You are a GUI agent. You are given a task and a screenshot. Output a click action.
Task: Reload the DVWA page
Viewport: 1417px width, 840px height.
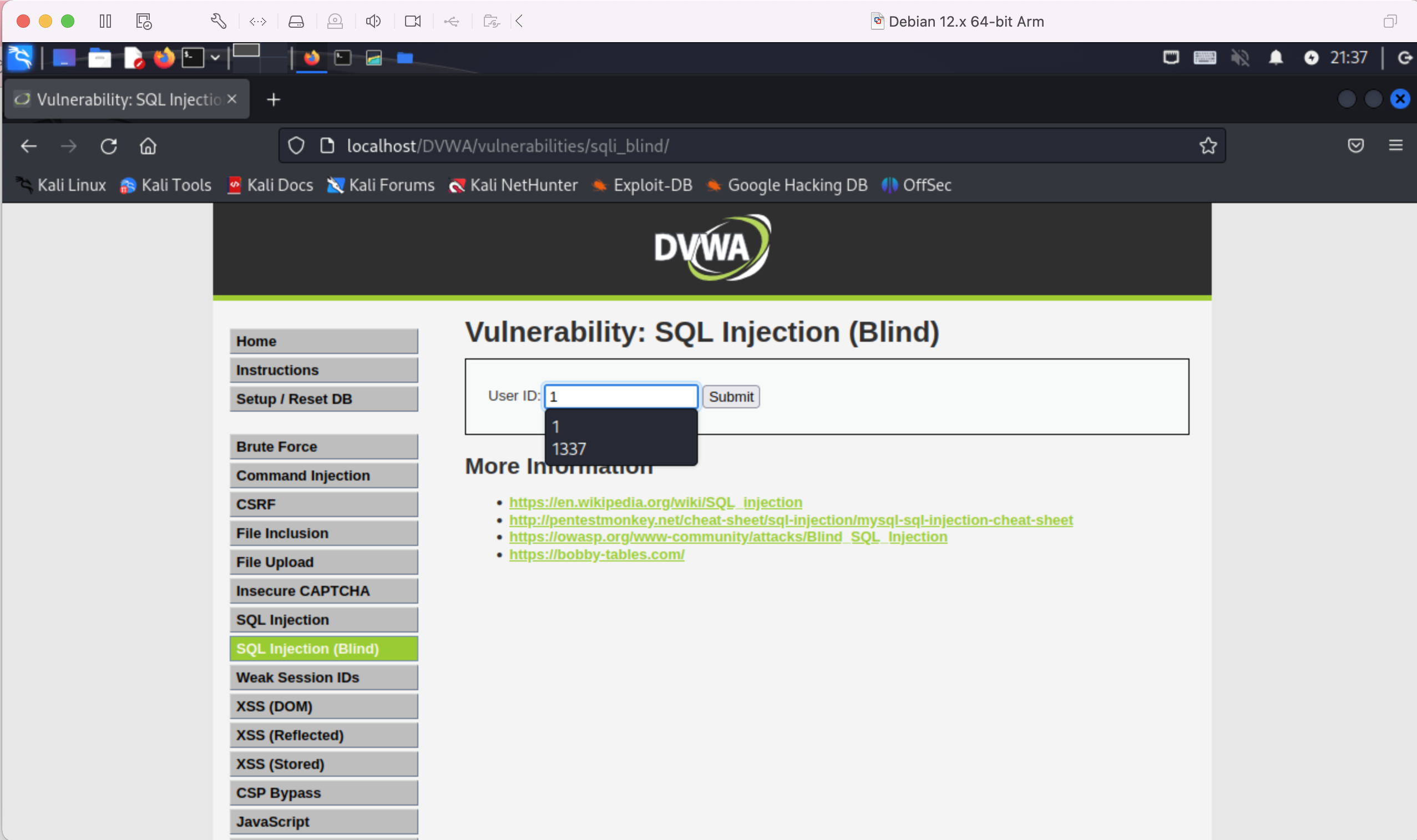click(x=109, y=146)
